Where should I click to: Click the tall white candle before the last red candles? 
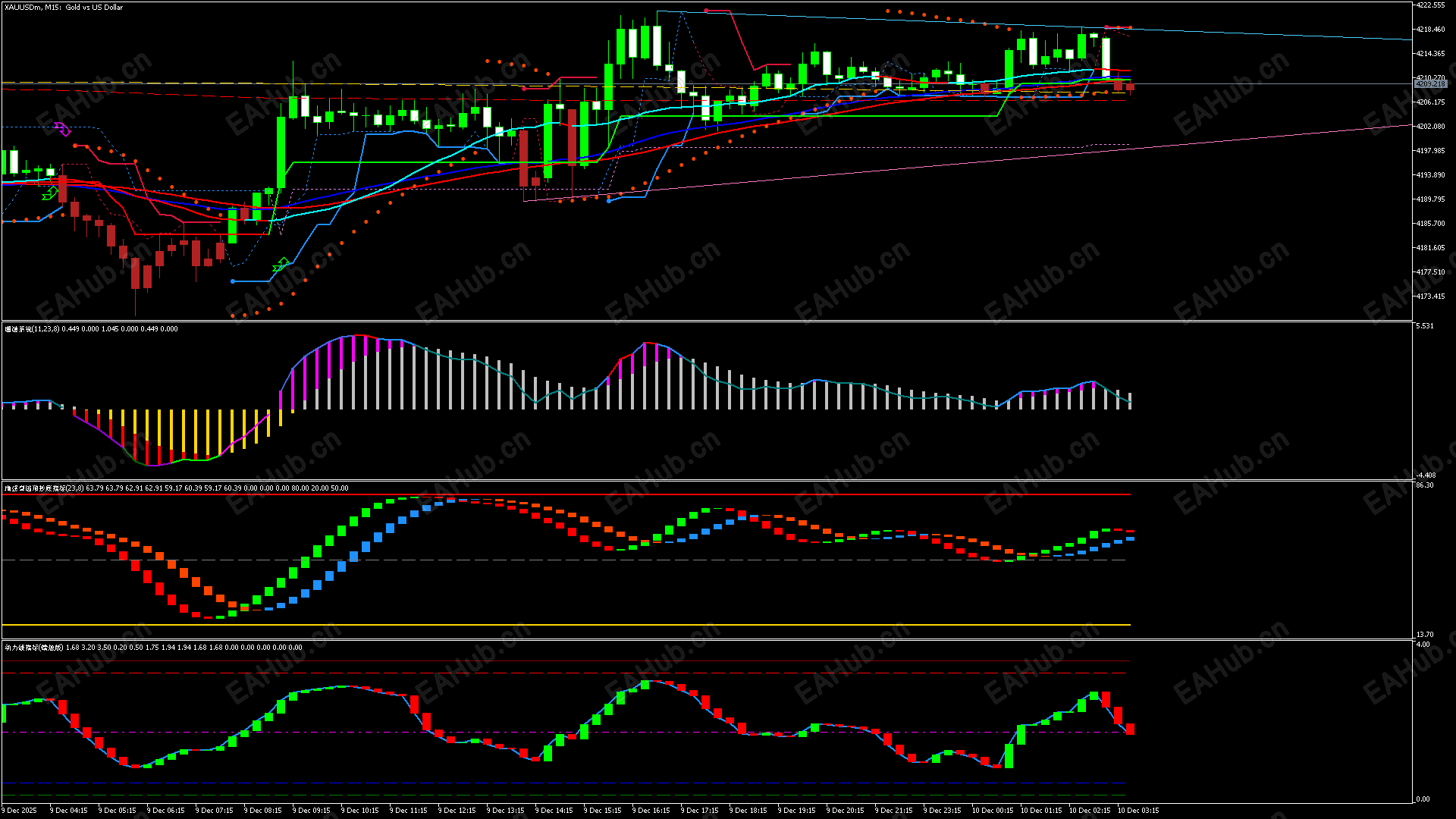click(x=1106, y=57)
